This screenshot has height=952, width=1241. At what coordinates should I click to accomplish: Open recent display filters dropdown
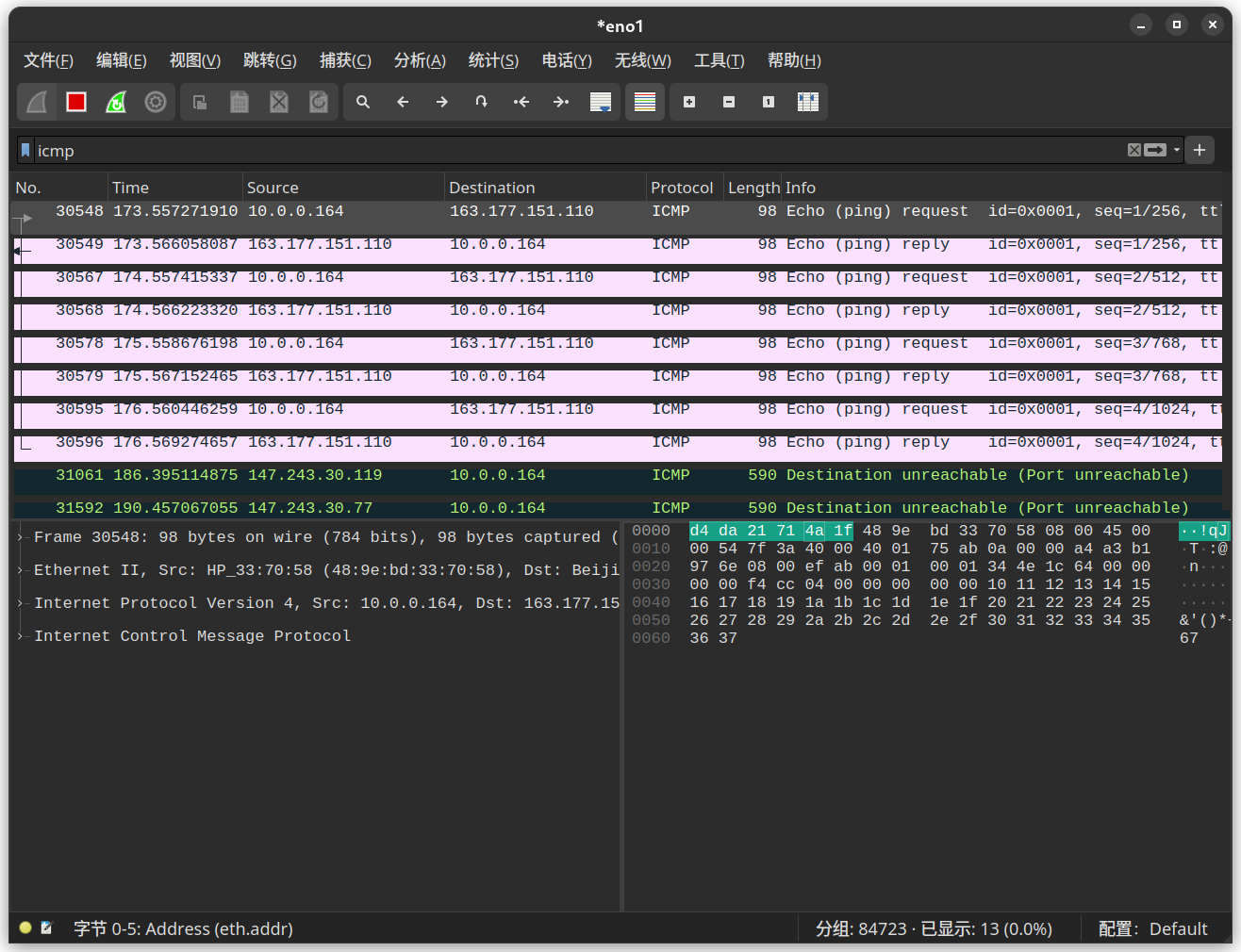coord(1177,150)
